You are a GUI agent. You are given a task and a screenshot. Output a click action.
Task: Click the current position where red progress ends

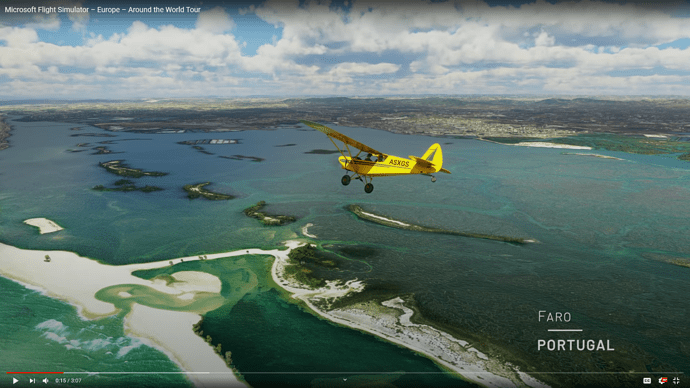pyautogui.click(x=63, y=373)
